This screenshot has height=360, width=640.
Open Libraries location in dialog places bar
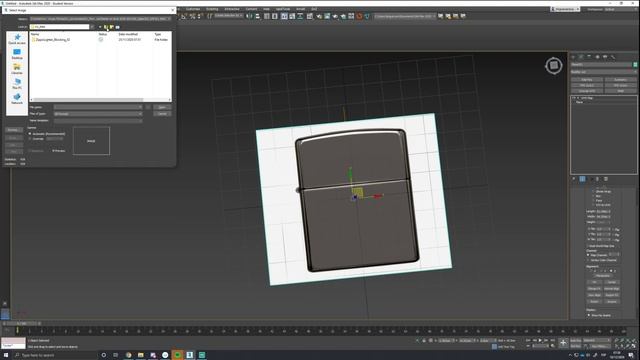(x=17, y=69)
